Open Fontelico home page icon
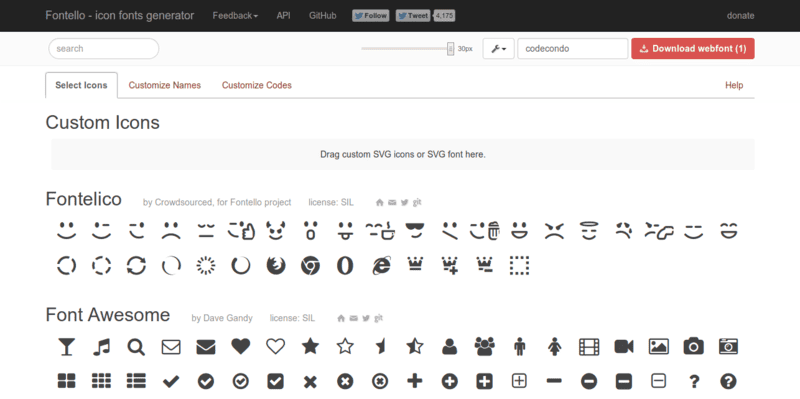800x399 pixels. tap(380, 203)
